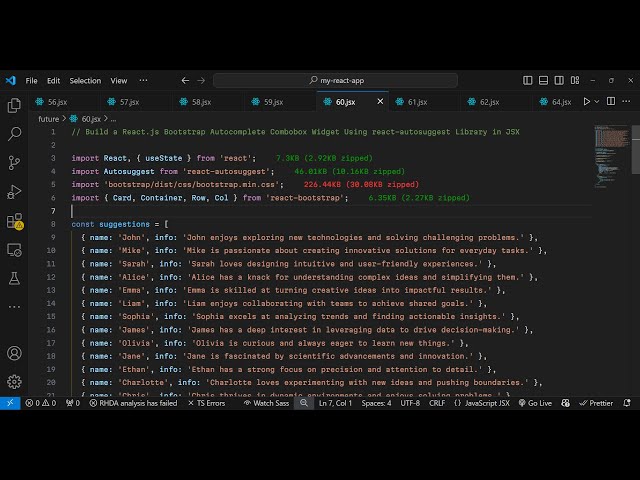Open the Accounts icon
The width and height of the screenshot is (640, 480).
pos(14,353)
